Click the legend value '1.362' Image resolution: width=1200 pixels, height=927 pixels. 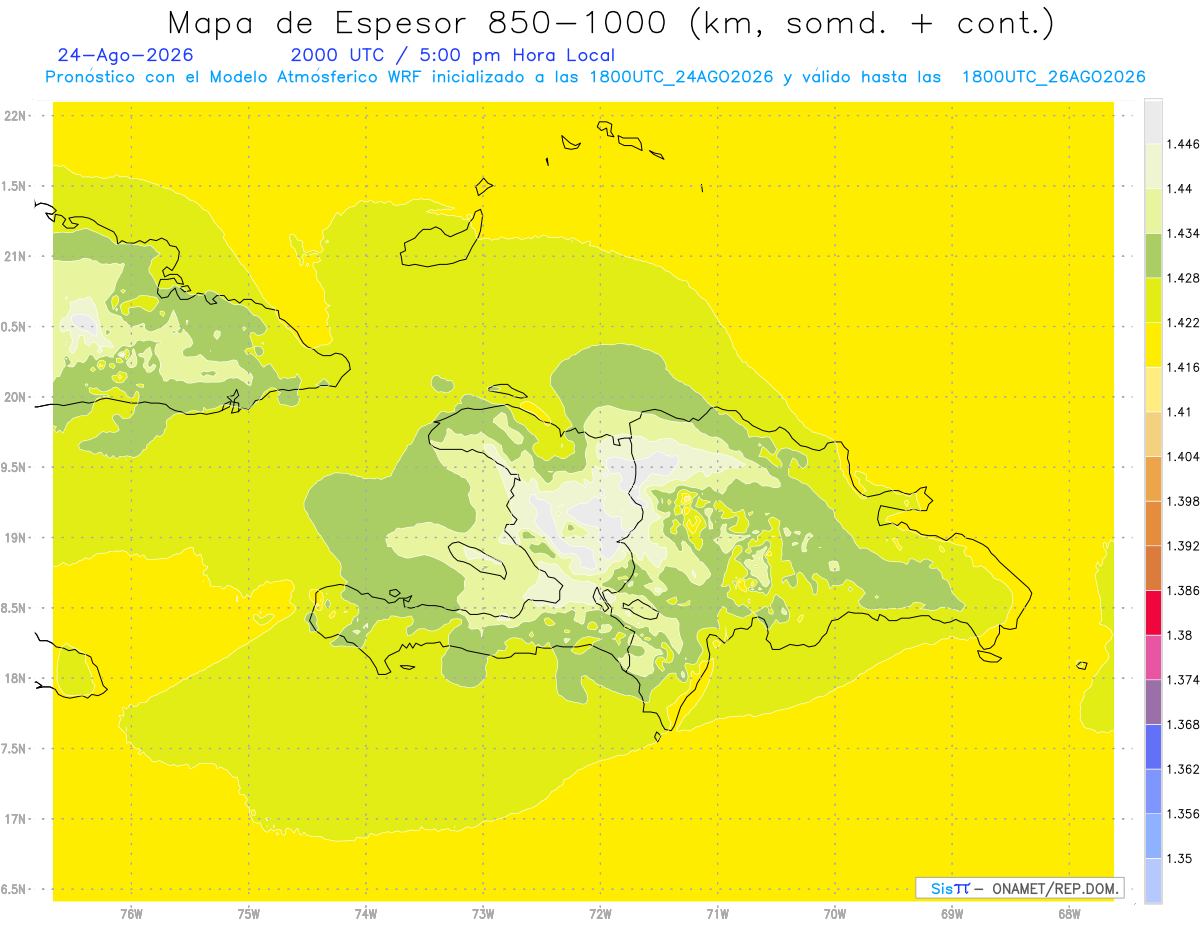[1182, 769]
